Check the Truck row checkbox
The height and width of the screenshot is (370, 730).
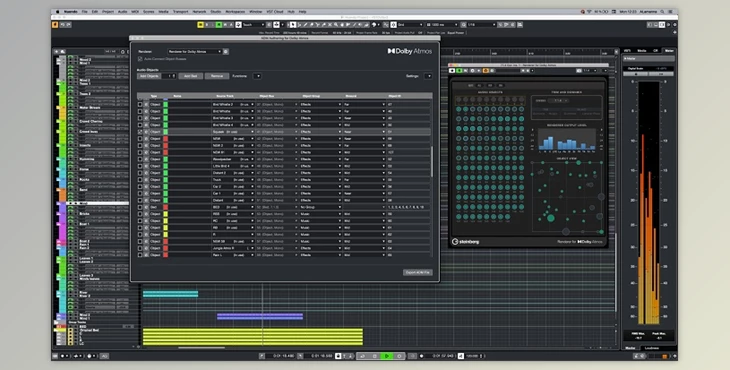pyautogui.click(x=140, y=180)
